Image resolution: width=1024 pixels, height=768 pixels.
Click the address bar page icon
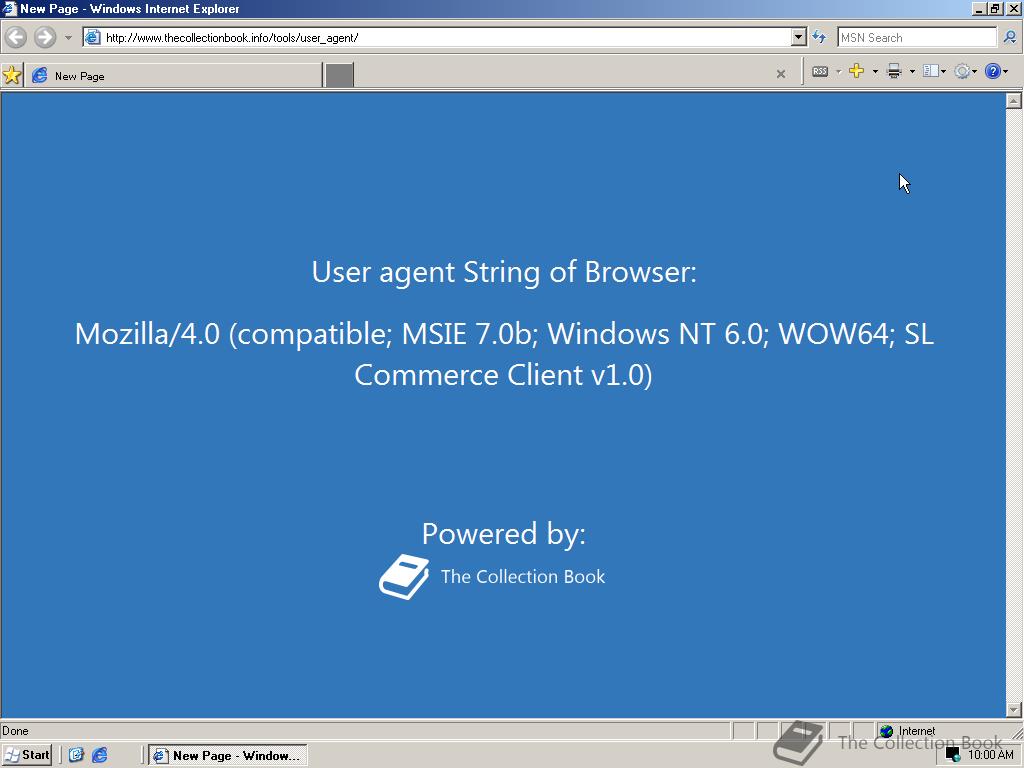click(93, 37)
